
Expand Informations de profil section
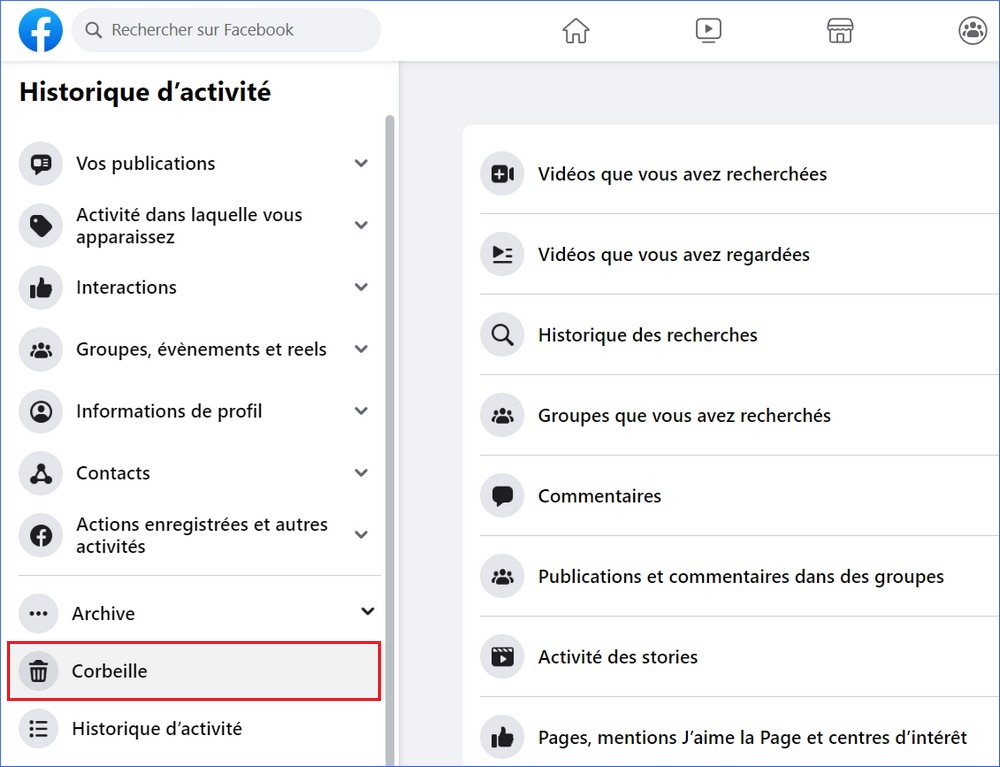361,411
